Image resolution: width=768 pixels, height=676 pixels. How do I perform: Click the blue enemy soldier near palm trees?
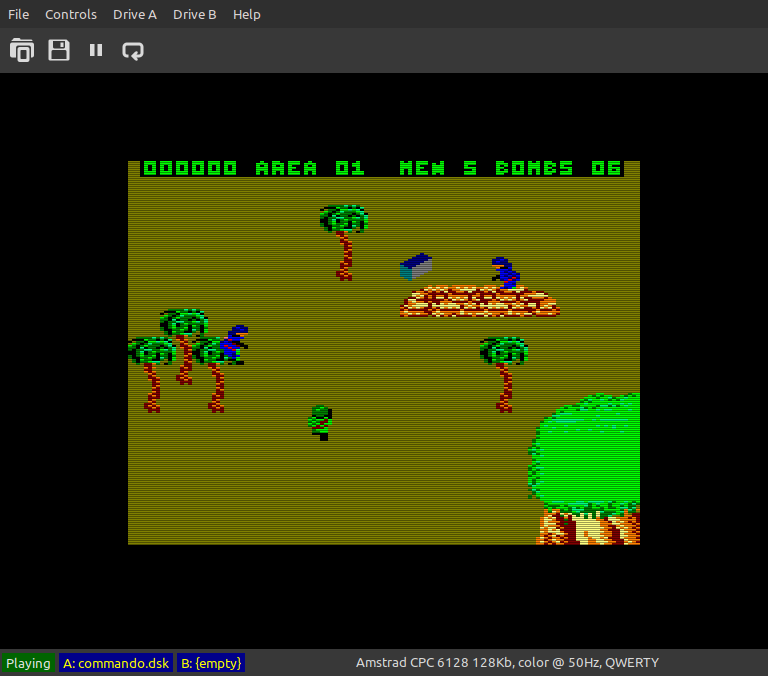tap(234, 344)
